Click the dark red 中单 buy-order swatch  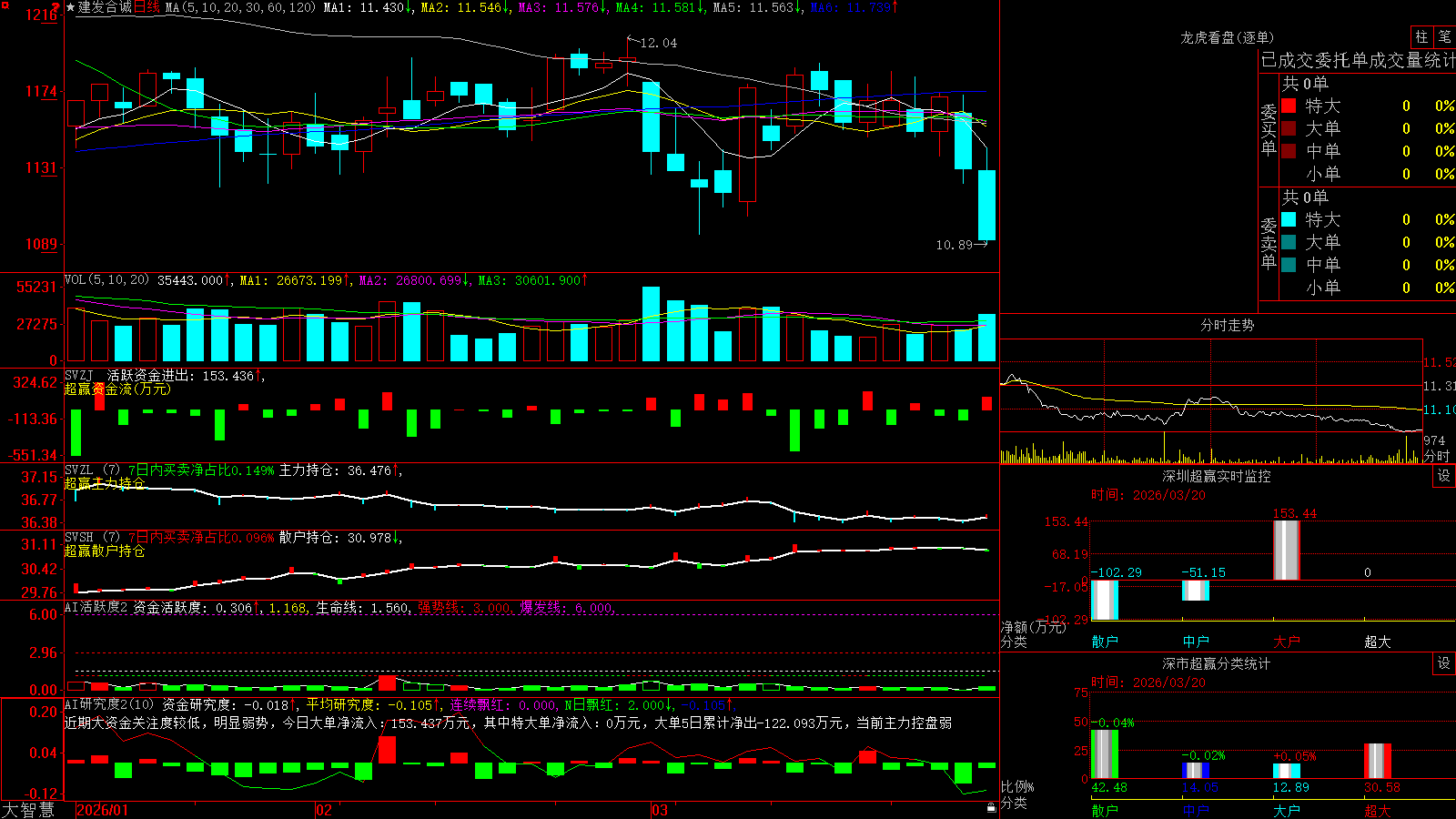click(x=1289, y=151)
